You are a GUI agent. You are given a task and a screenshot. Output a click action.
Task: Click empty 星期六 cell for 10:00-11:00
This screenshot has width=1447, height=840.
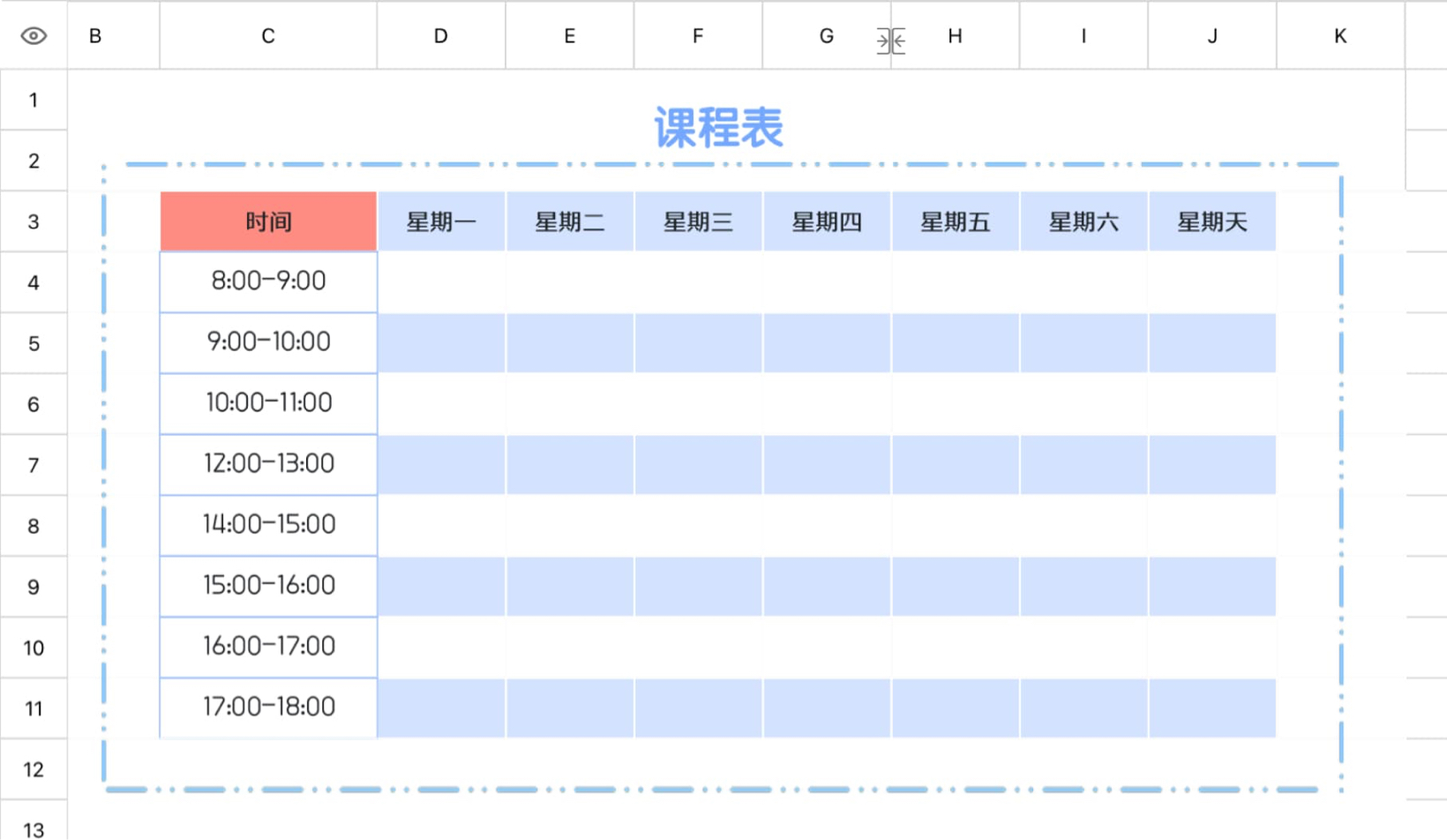(x=1083, y=404)
